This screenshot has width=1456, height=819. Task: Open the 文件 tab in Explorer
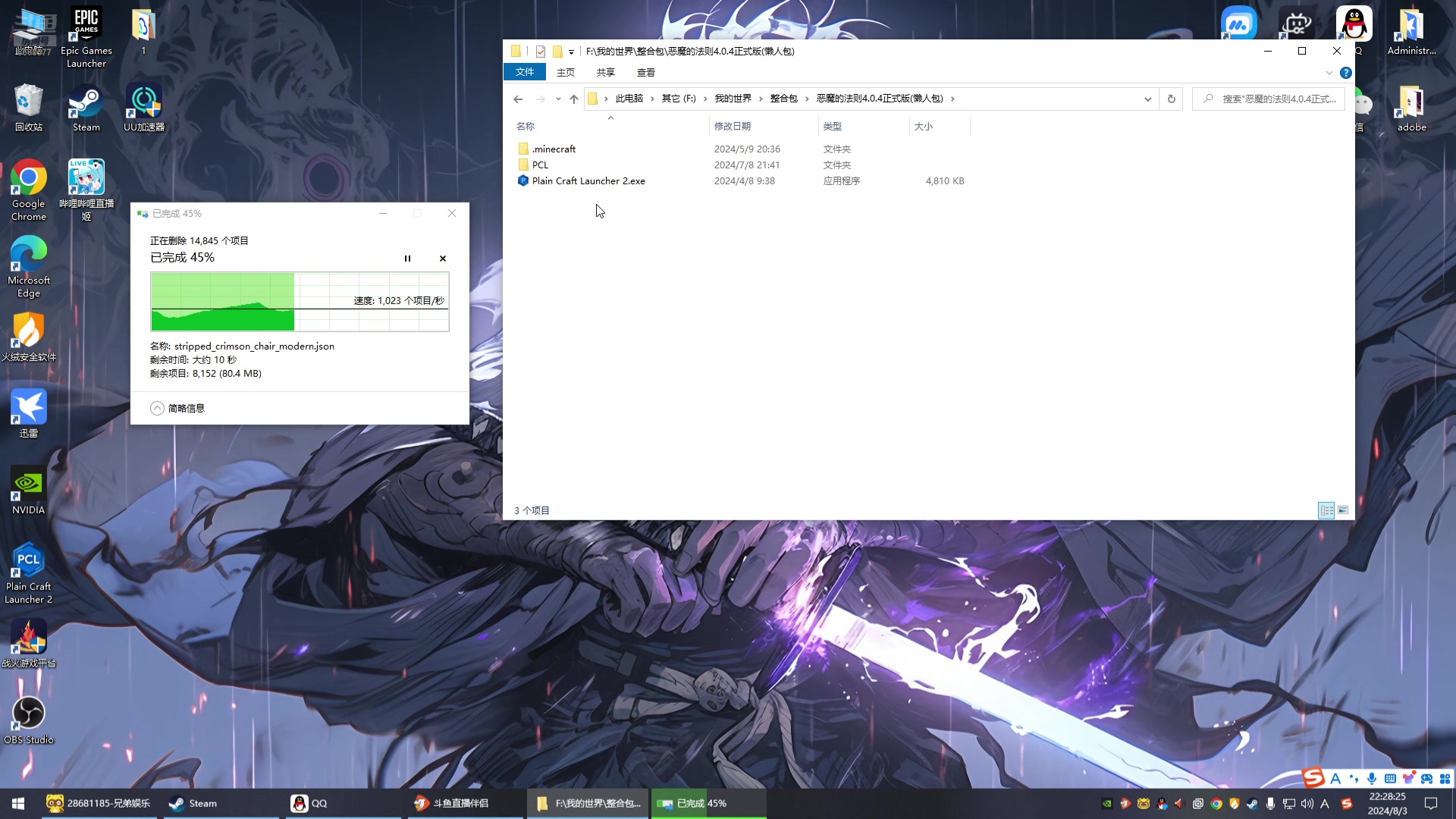point(525,72)
